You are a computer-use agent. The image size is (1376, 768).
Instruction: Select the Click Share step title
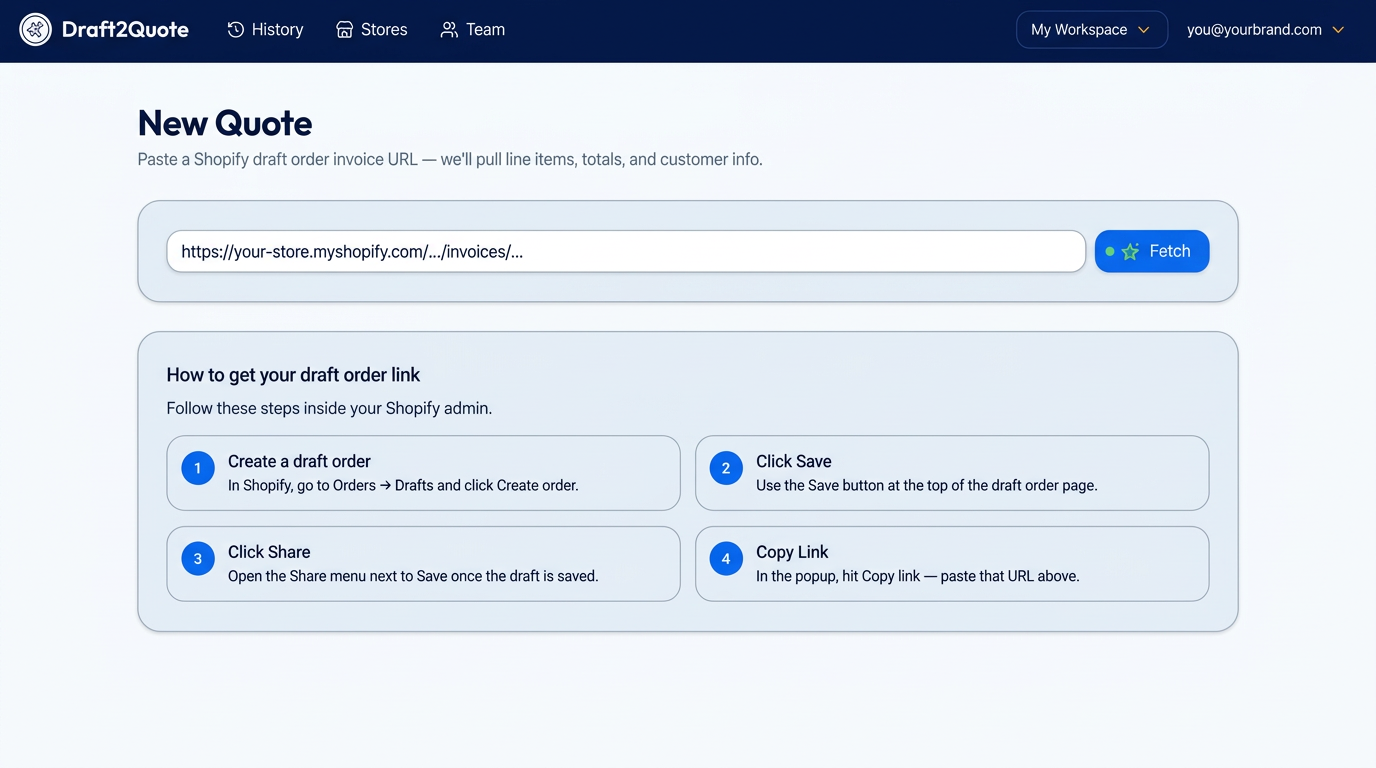pos(269,552)
